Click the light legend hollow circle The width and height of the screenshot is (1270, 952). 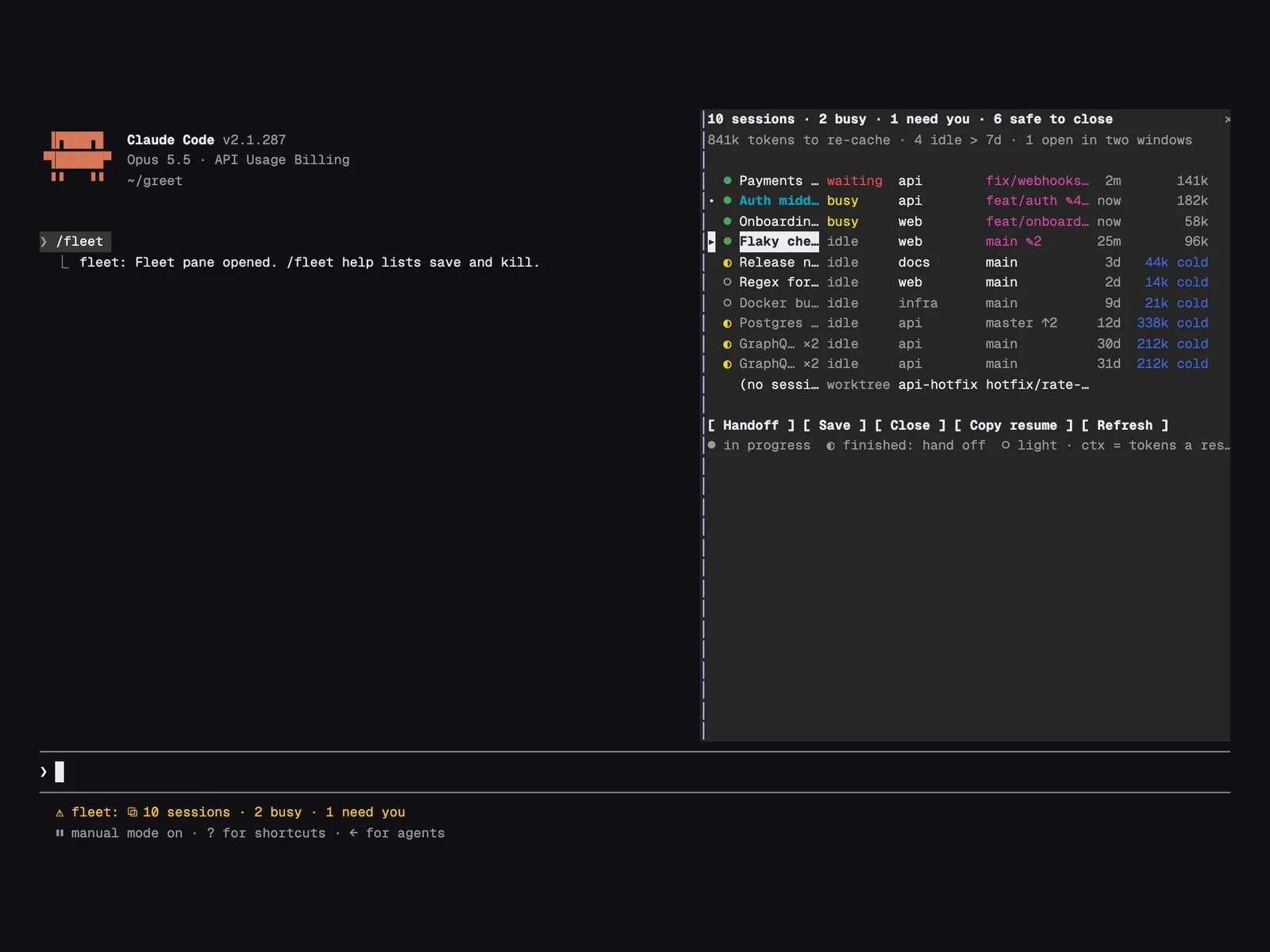coord(1006,445)
